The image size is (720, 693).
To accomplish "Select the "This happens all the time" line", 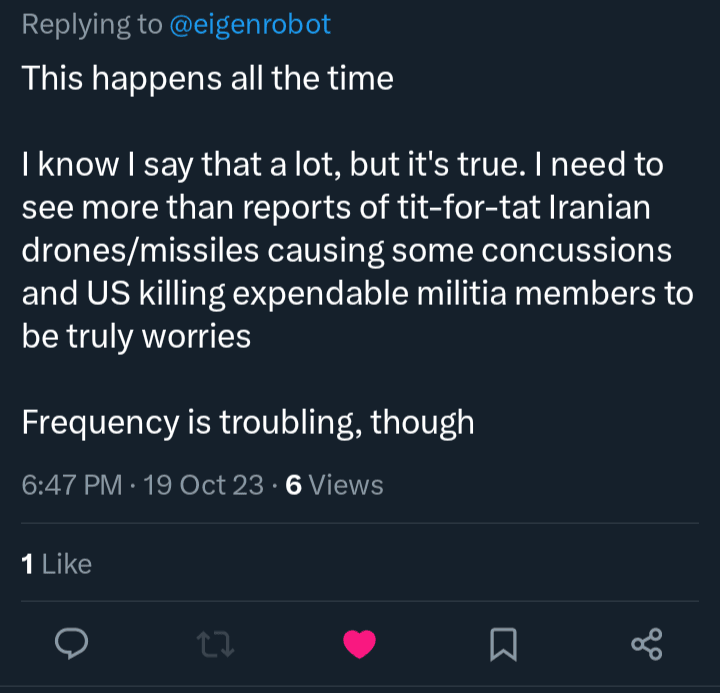I will tap(207, 79).
